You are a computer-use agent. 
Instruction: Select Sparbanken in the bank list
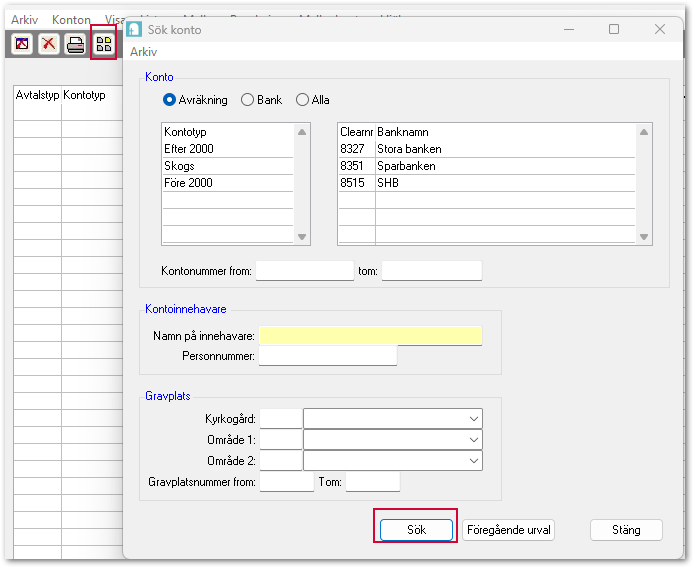click(406, 166)
